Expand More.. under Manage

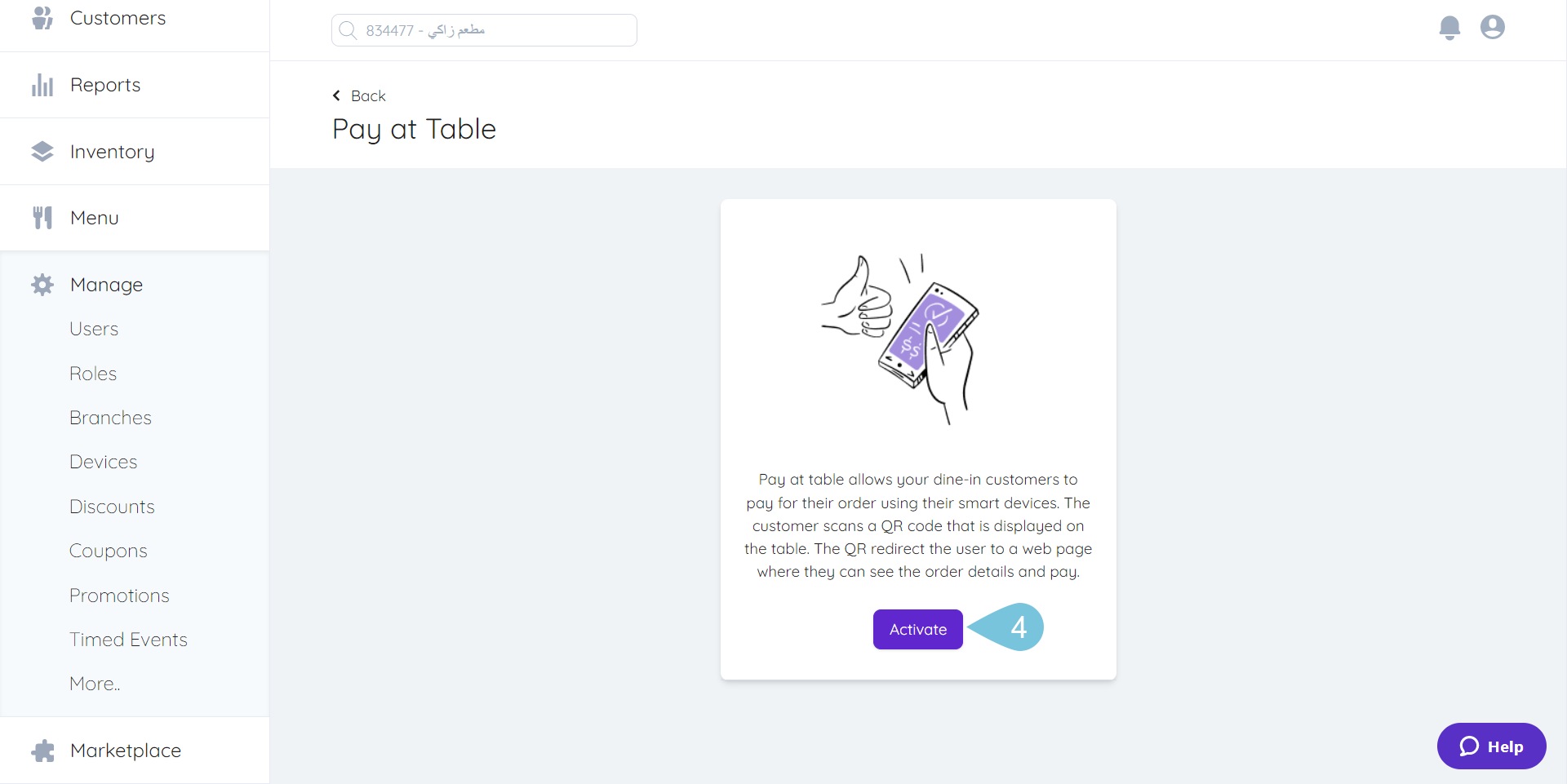coord(95,684)
